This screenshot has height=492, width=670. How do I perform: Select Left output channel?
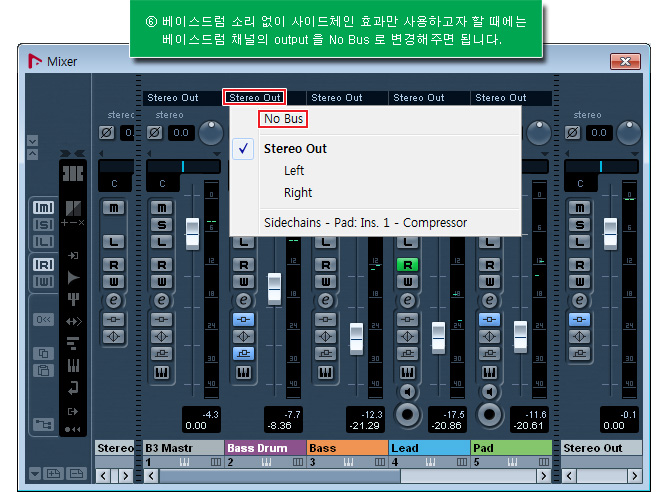[294, 171]
